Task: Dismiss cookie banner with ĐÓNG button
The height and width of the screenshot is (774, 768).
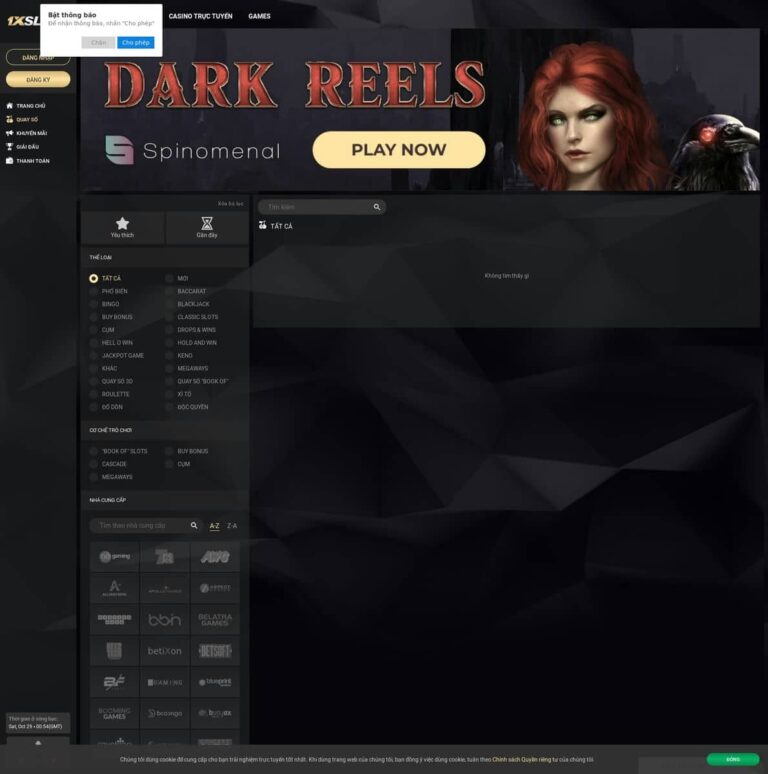Action: (733, 759)
